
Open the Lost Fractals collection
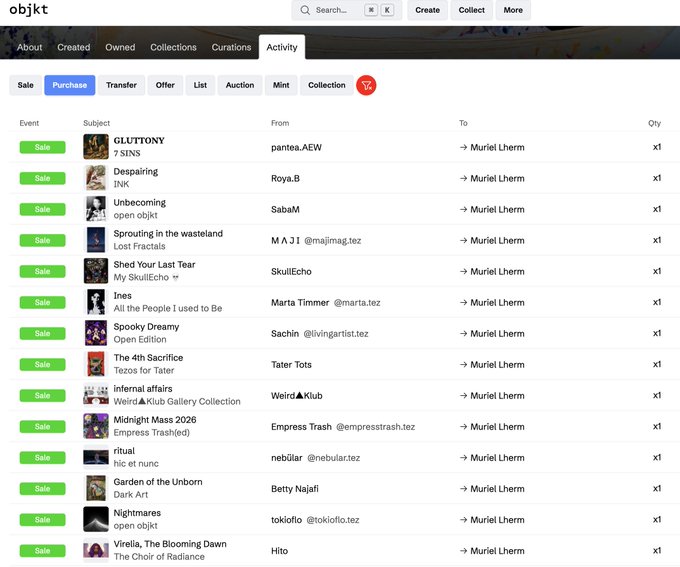pyautogui.click(x=139, y=246)
